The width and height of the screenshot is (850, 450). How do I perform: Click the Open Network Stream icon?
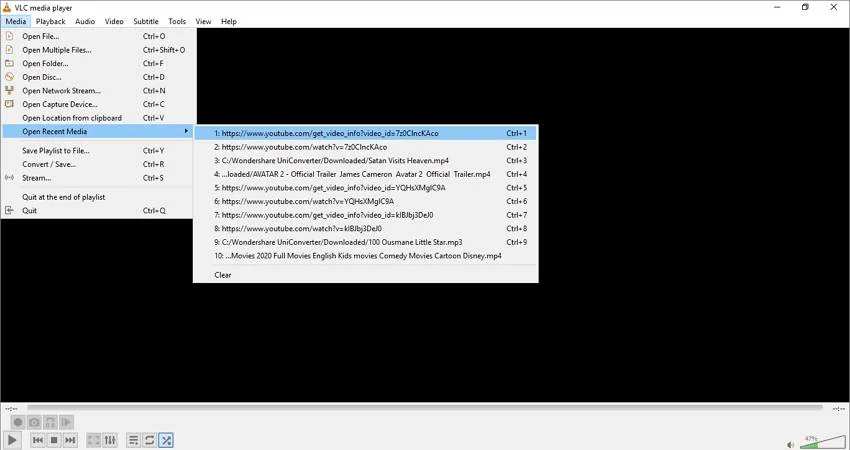point(9,90)
